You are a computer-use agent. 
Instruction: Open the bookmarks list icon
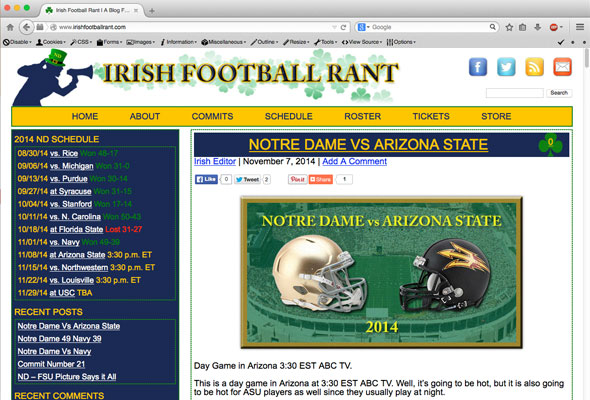(x=523, y=27)
